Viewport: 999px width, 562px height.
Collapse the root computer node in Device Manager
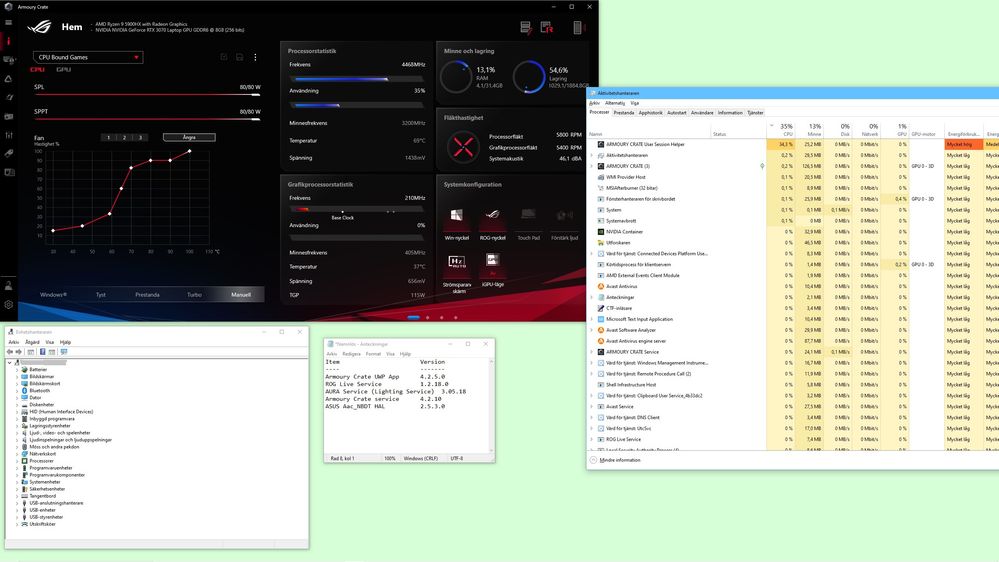coord(10,363)
